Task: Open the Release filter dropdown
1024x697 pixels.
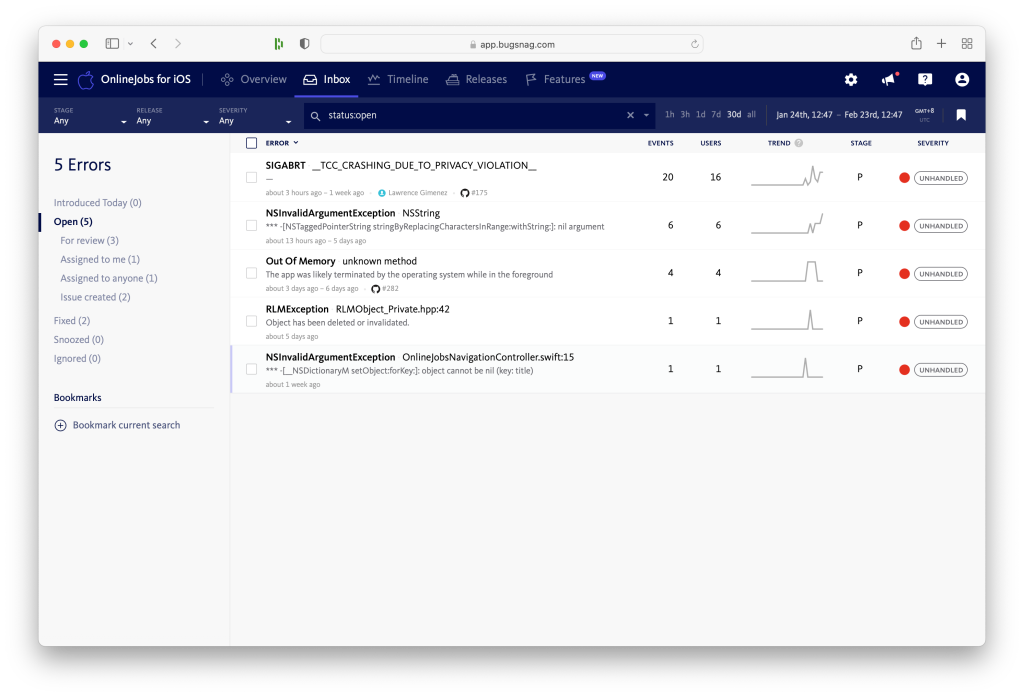Action: (172, 116)
